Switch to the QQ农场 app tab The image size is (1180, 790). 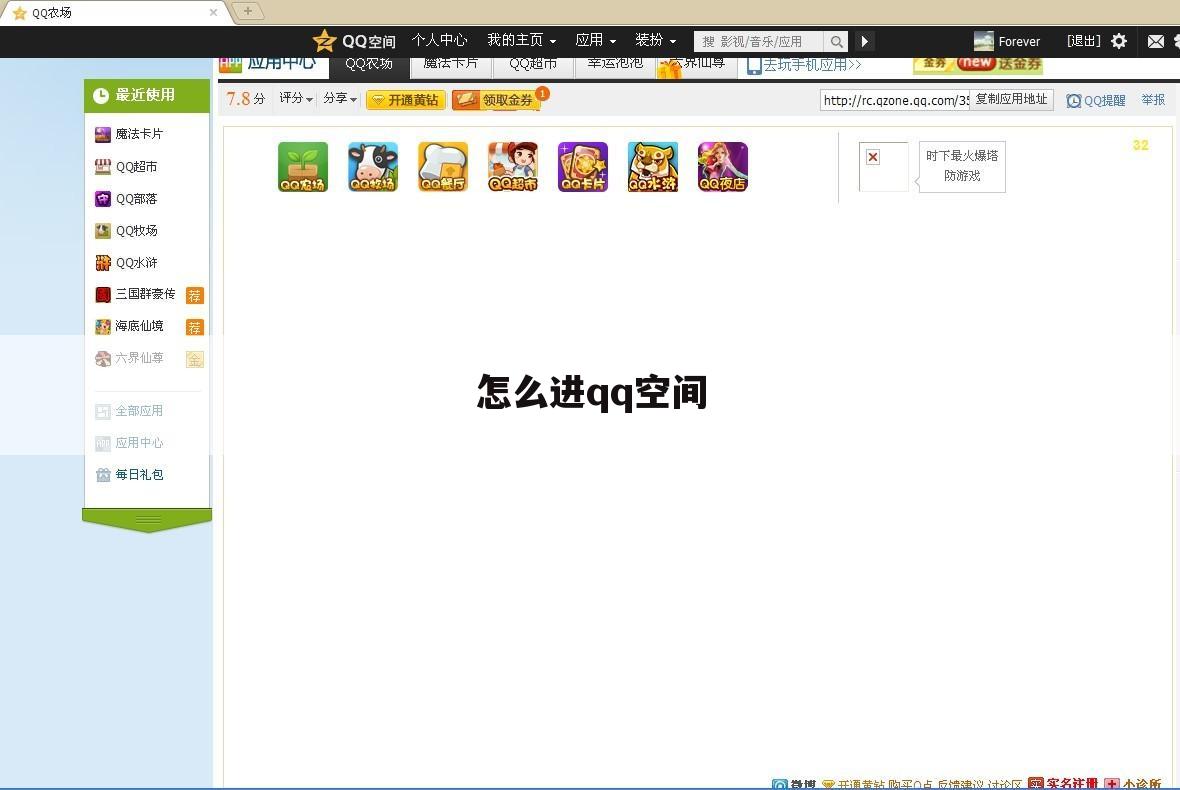369,66
